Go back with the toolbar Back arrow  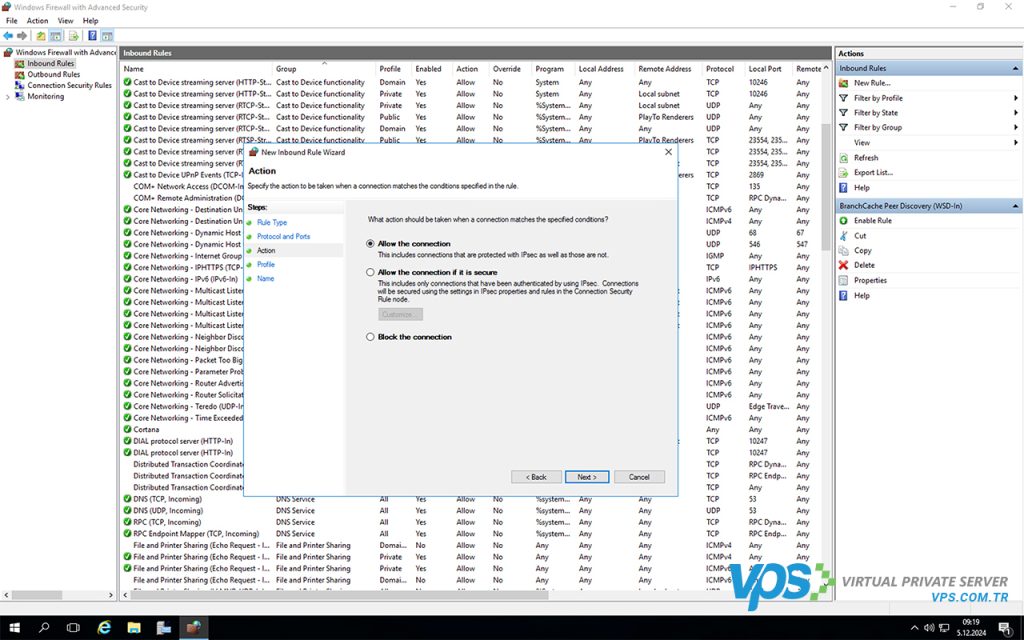coord(8,36)
